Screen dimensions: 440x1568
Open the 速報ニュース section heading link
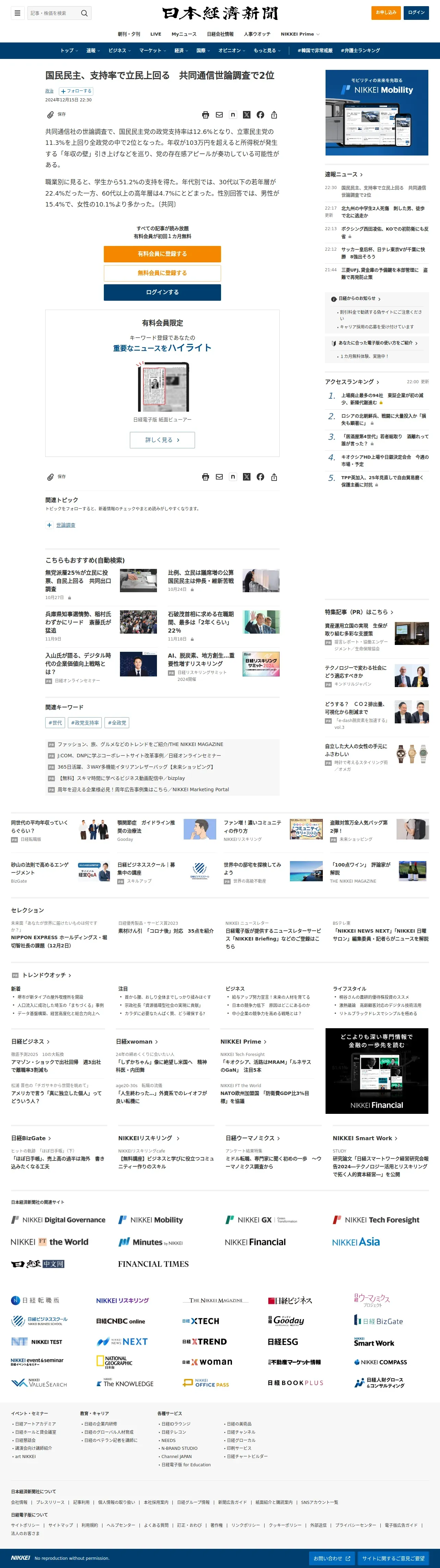click(x=344, y=175)
